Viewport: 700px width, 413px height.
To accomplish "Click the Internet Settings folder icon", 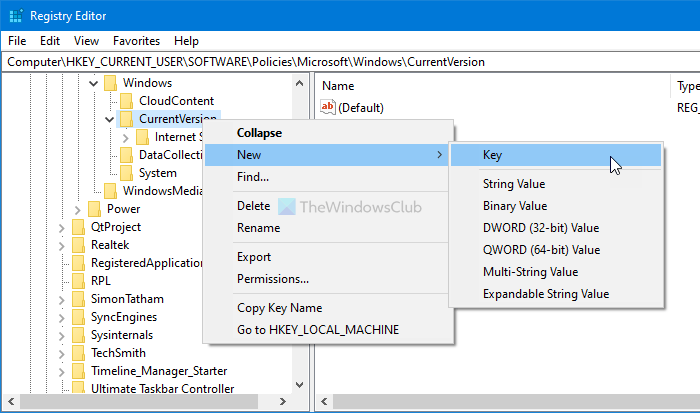I will point(142,137).
